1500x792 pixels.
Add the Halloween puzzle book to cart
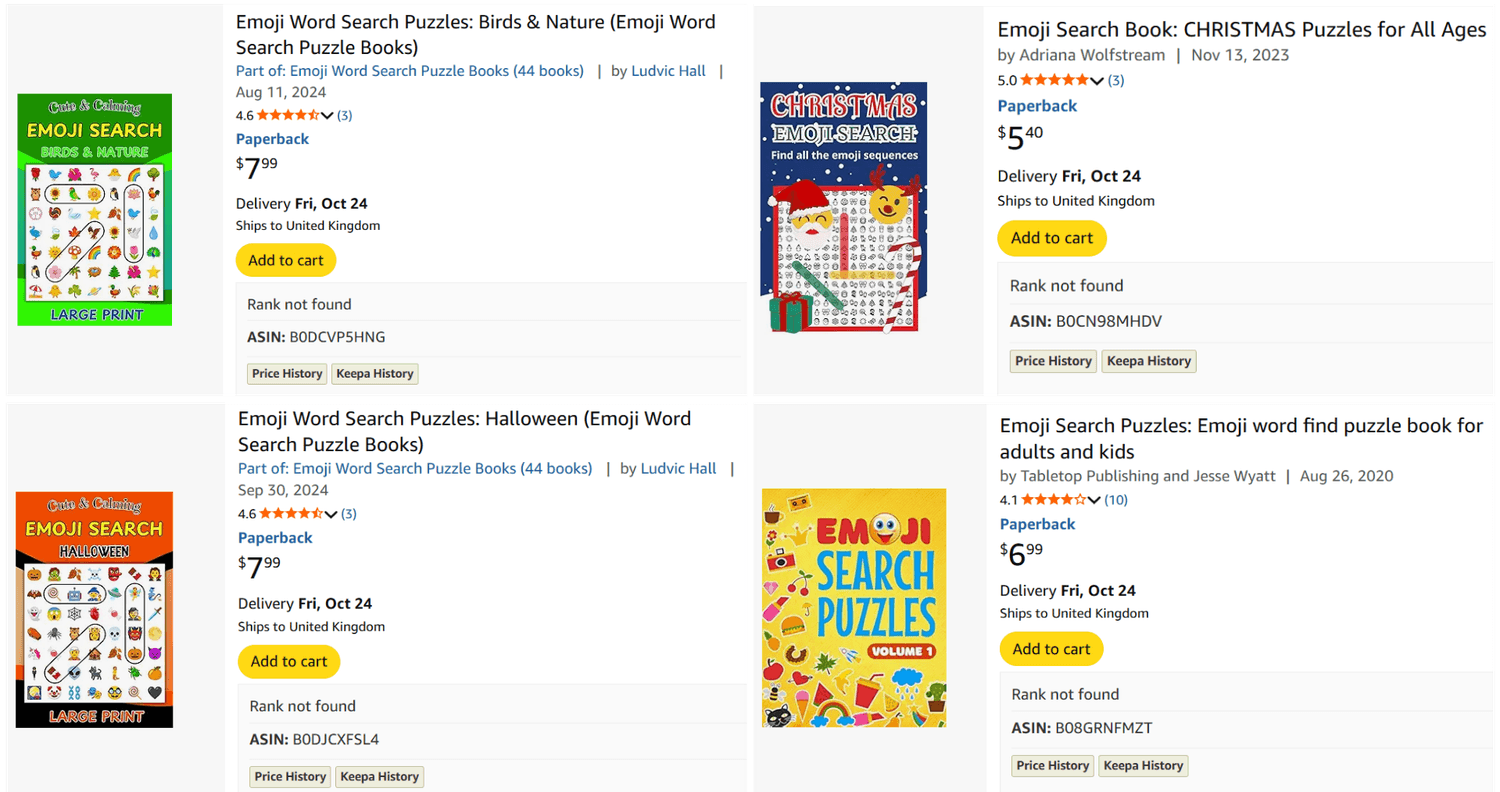pyautogui.click(x=289, y=661)
